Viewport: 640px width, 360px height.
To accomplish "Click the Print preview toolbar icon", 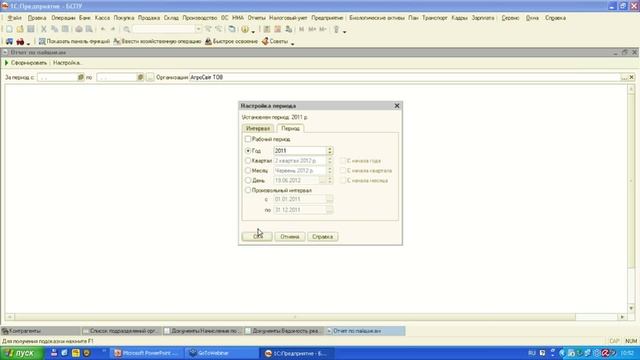I will tap(89, 29).
